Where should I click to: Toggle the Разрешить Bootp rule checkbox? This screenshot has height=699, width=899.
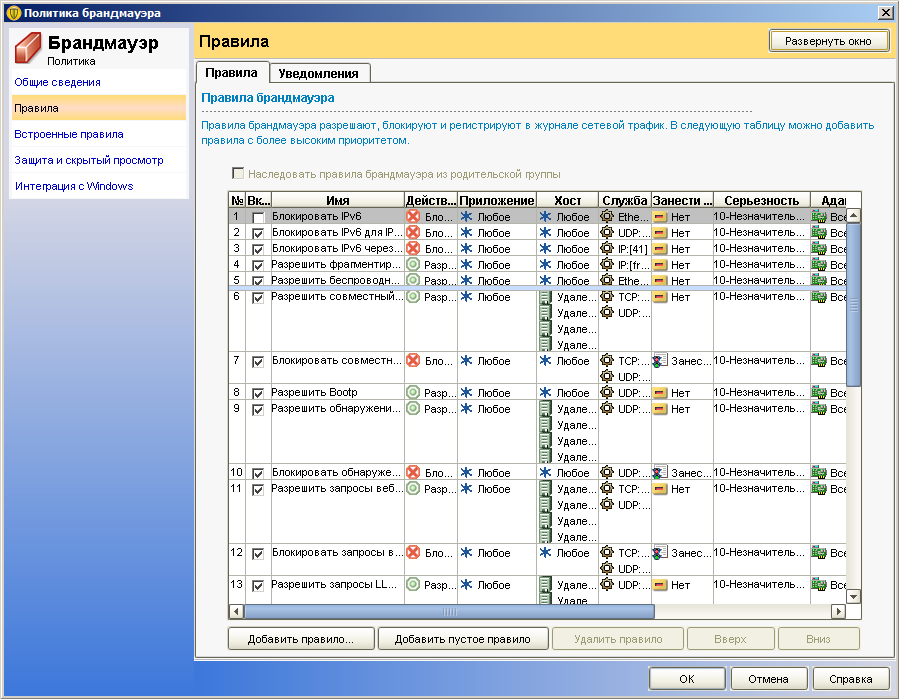[258, 393]
